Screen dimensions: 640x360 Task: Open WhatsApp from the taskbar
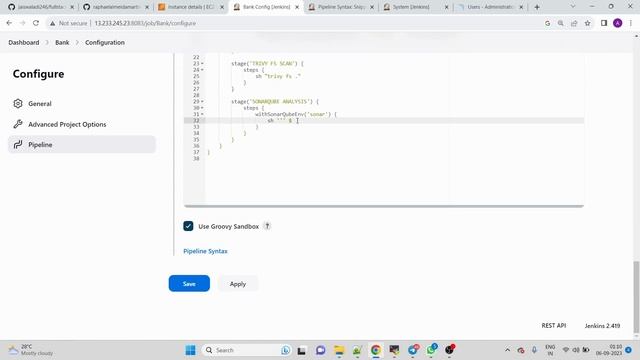click(x=431, y=350)
